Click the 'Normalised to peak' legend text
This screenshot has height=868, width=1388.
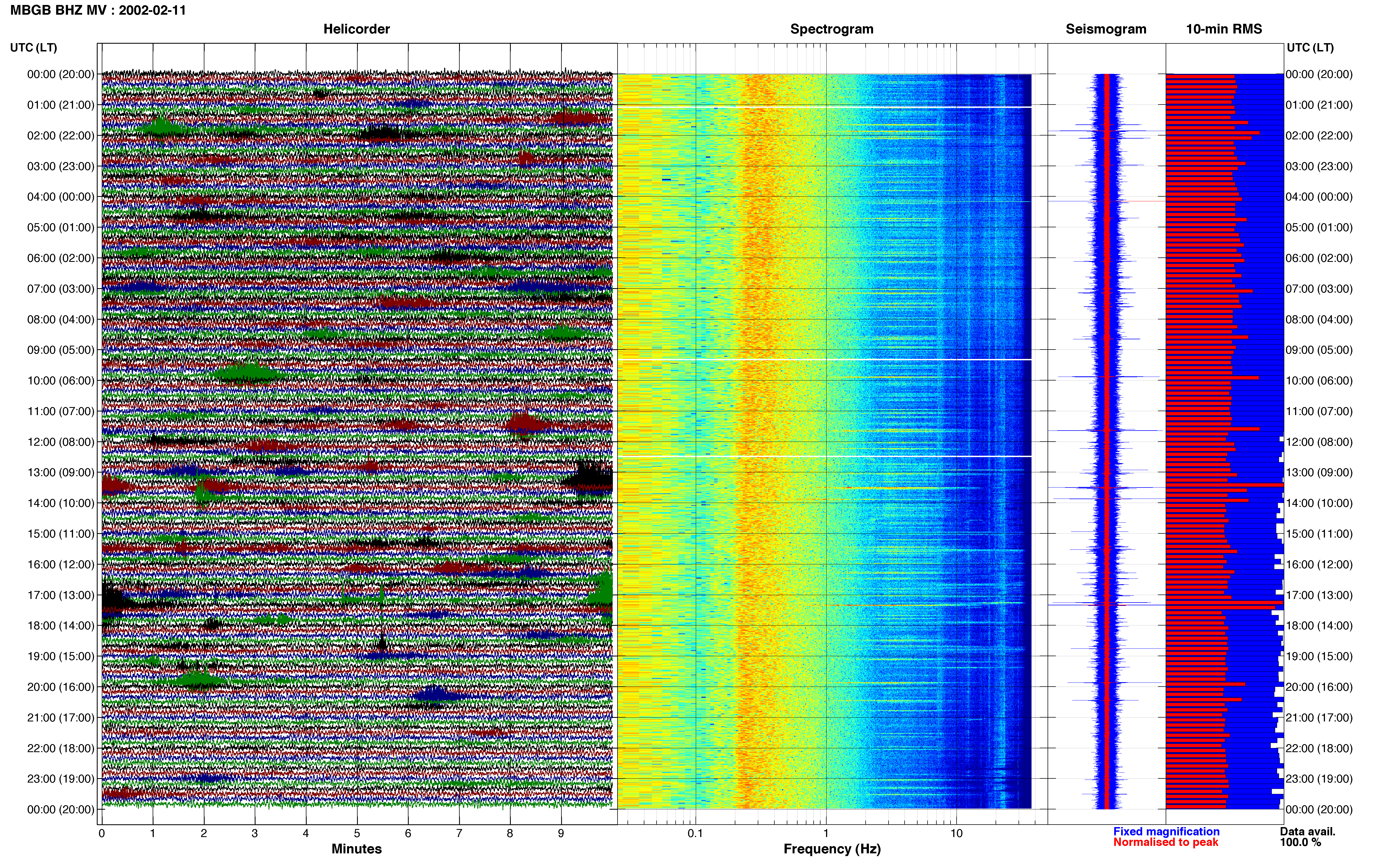(x=1166, y=842)
